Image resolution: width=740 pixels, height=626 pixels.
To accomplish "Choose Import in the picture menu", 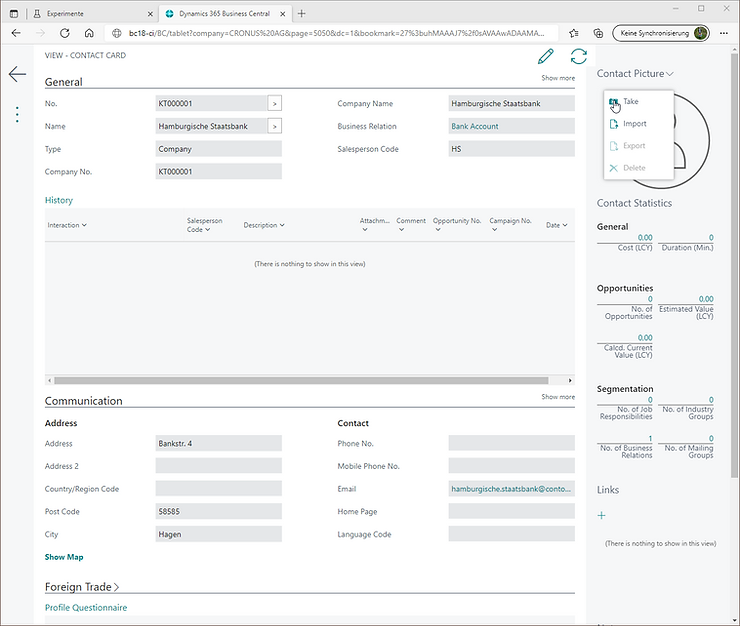I will (x=633, y=124).
